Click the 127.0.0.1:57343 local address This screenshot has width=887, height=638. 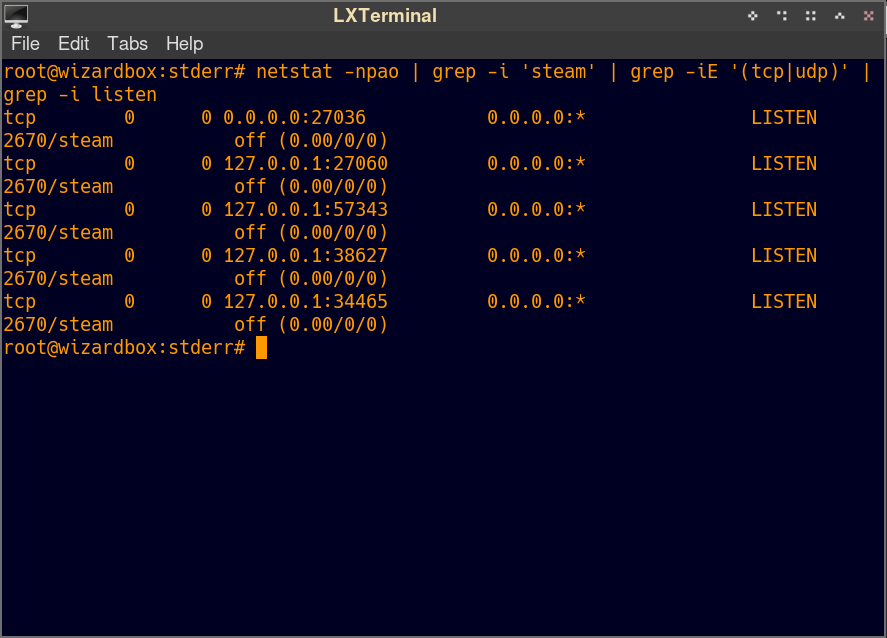click(x=305, y=210)
